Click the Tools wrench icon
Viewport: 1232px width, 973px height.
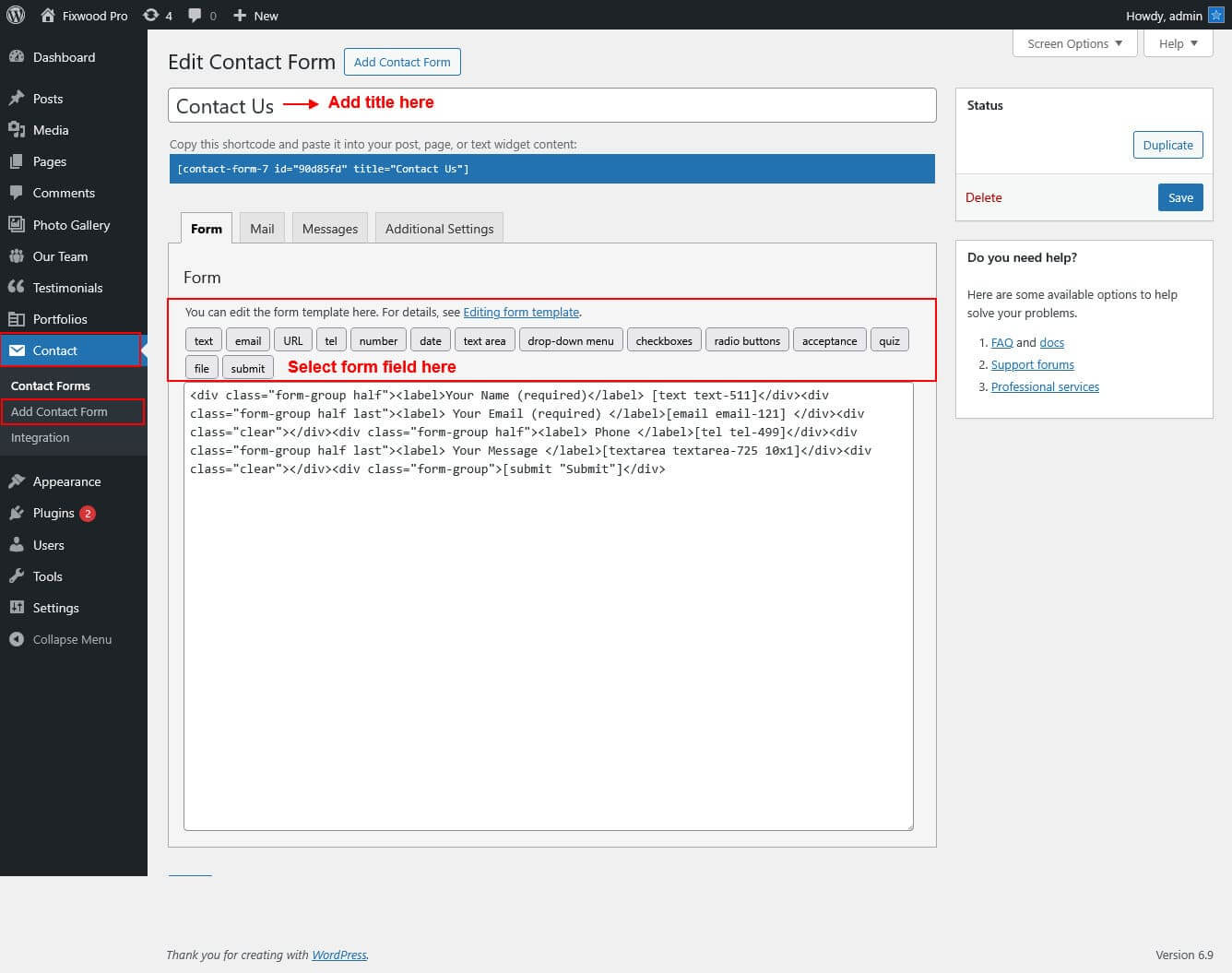17,576
